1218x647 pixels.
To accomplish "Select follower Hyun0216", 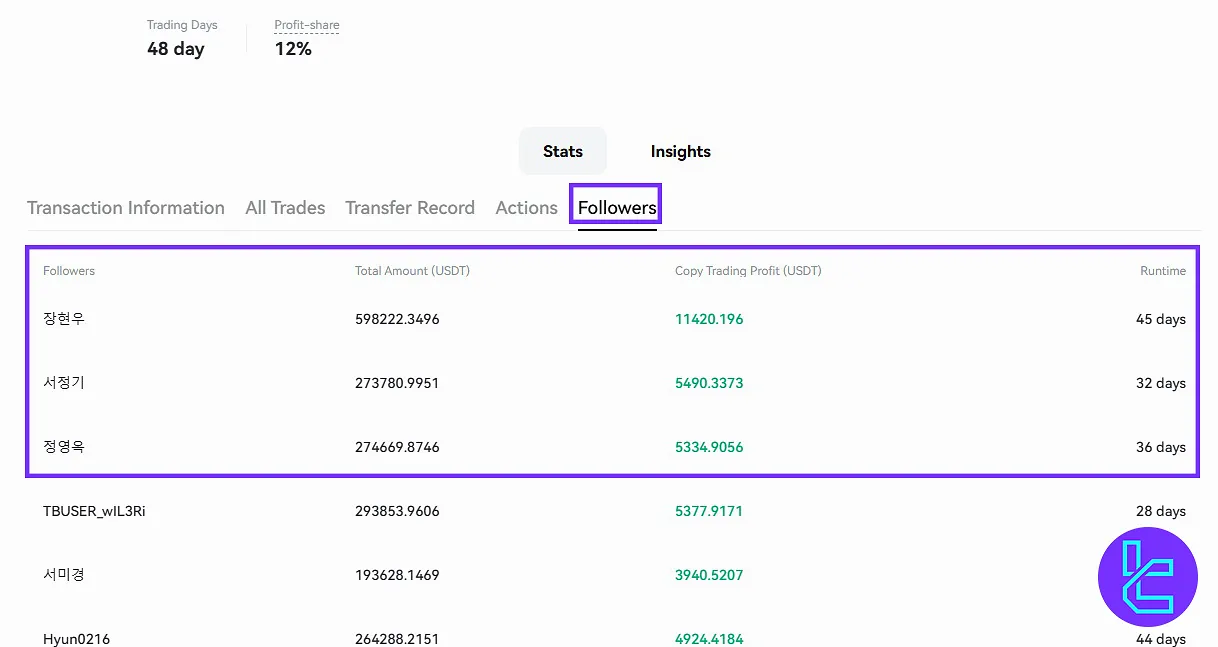I will tap(76, 639).
